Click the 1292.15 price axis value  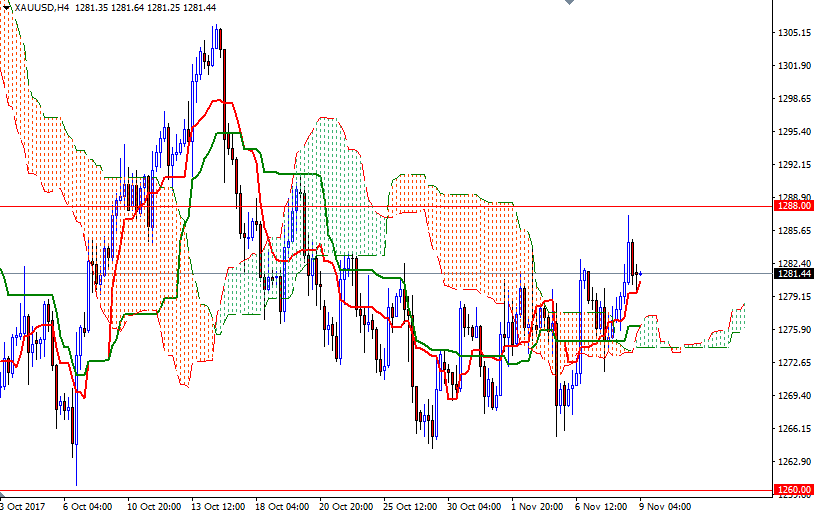[794, 165]
